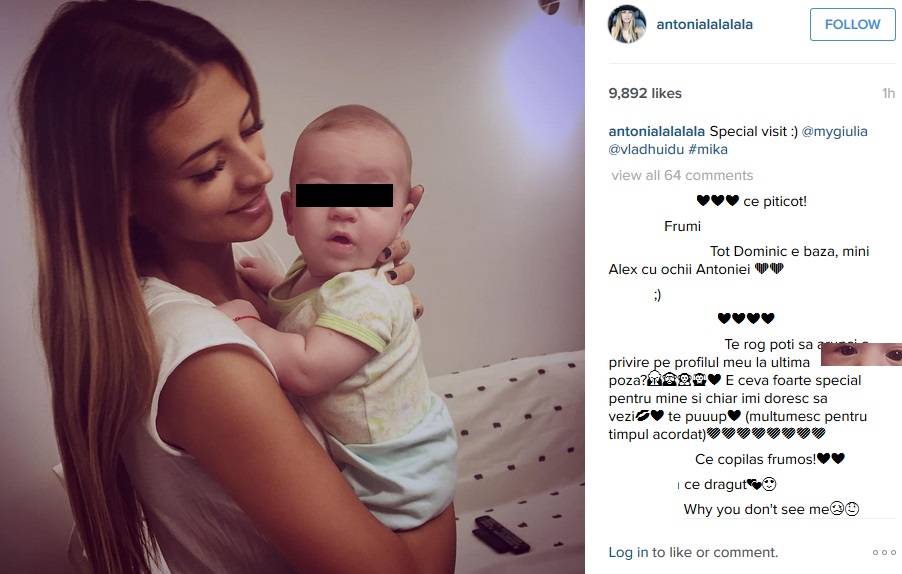Click the main post photo
Image resolution: width=902 pixels, height=574 pixels.
point(292,287)
